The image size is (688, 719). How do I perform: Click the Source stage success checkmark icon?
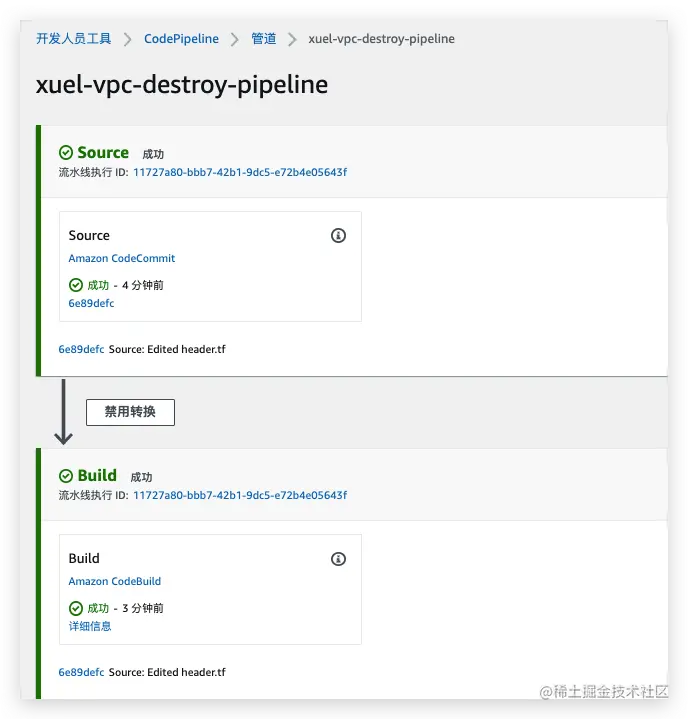[66, 153]
